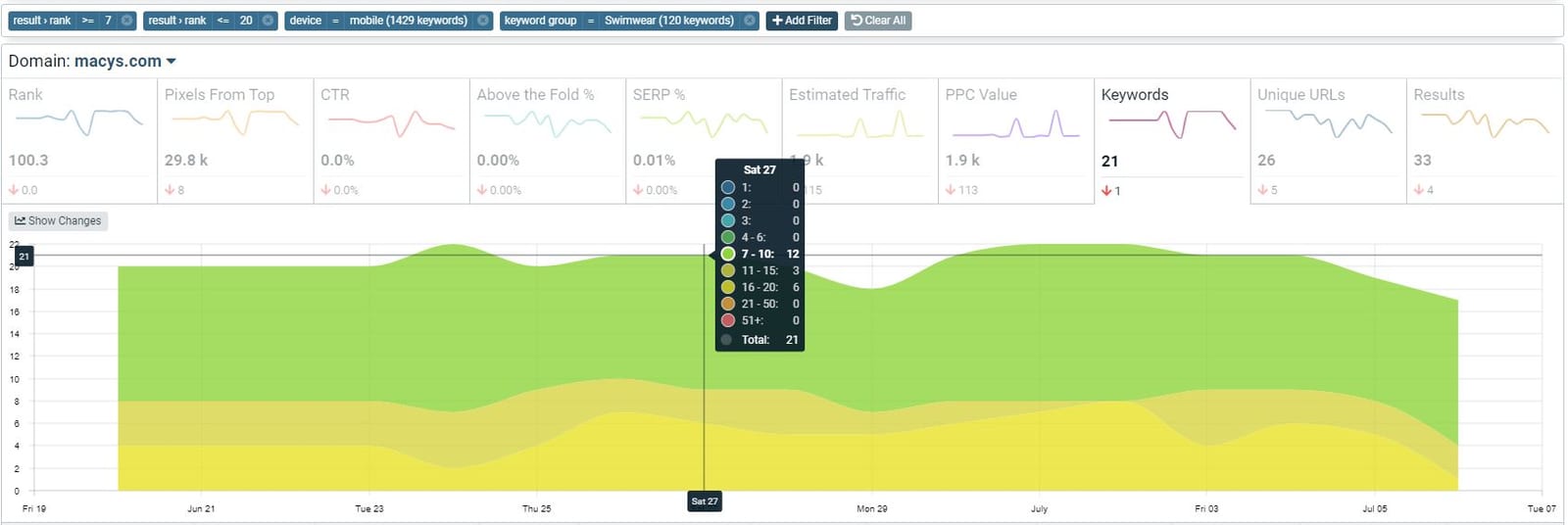The width and height of the screenshot is (1568, 525).
Task: Remove the keyword group Swimwear filter
Action: click(x=750, y=21)
